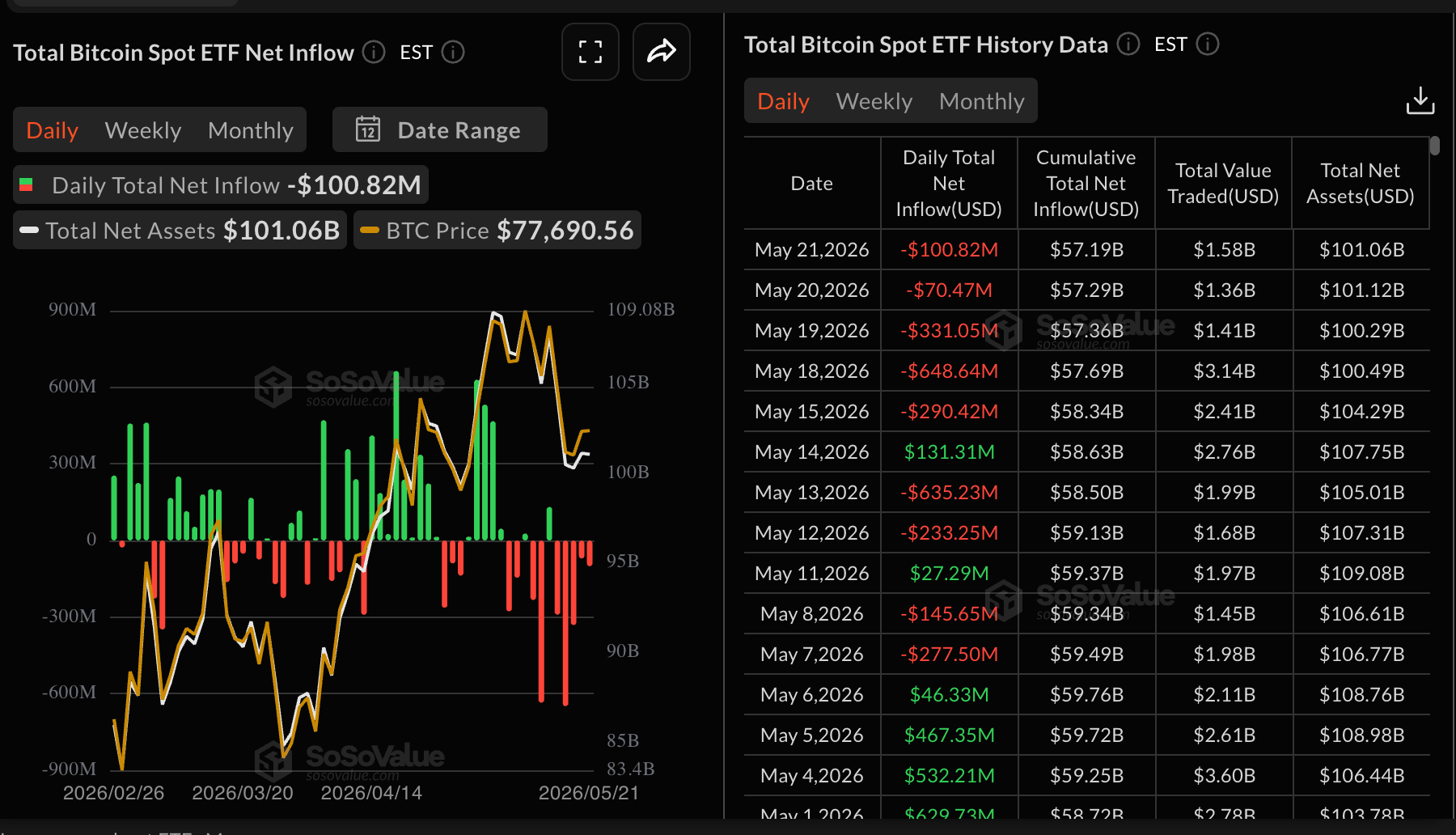Image resolution: width=1456 pixels, height=835 pixels.
Task: Click calendar icon in Date Range
Action: coord(368,129)
